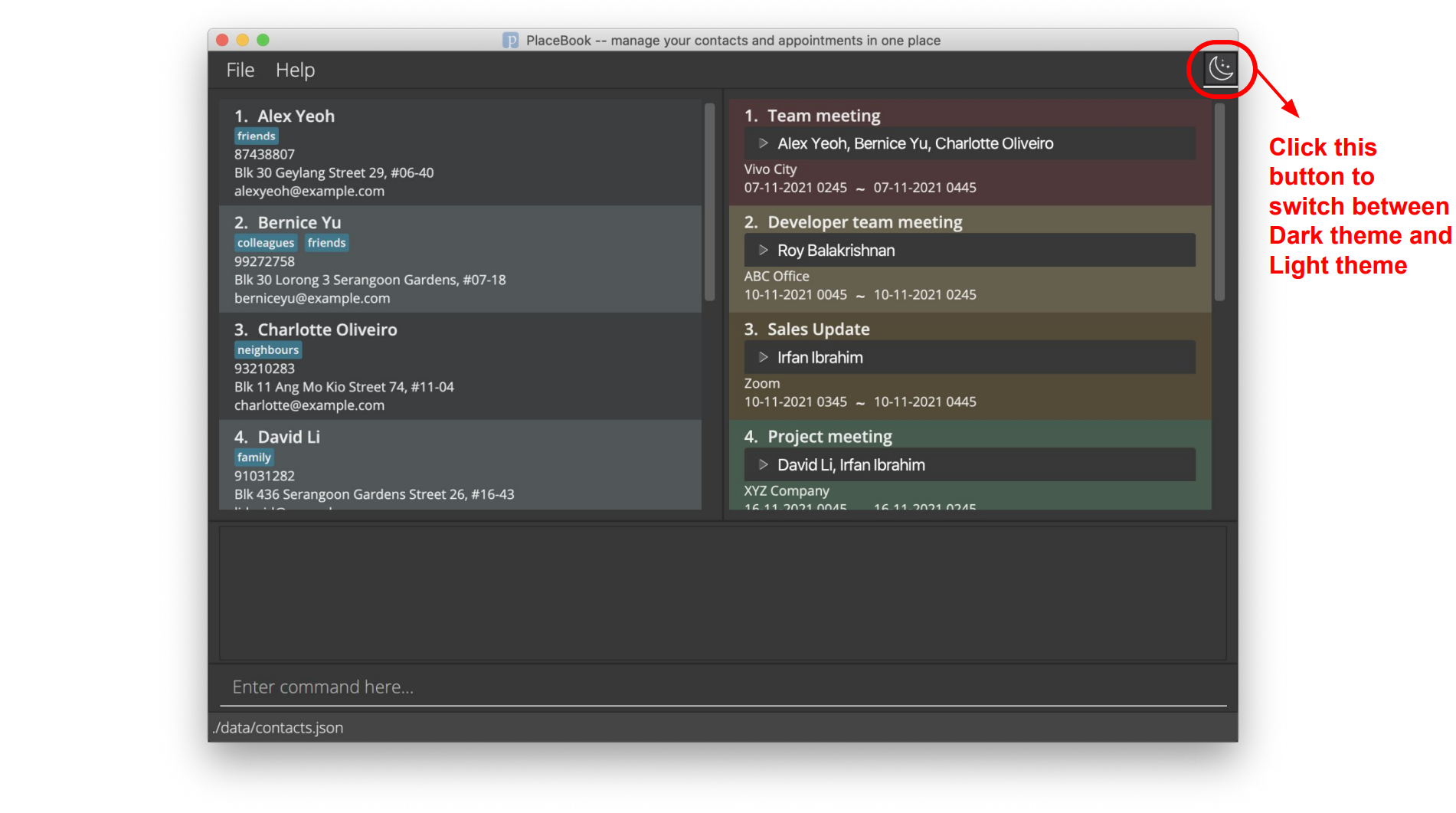Click the appointments list scrollbar
Screen dimensions: 1456x813
click(x=1220, y=202)
